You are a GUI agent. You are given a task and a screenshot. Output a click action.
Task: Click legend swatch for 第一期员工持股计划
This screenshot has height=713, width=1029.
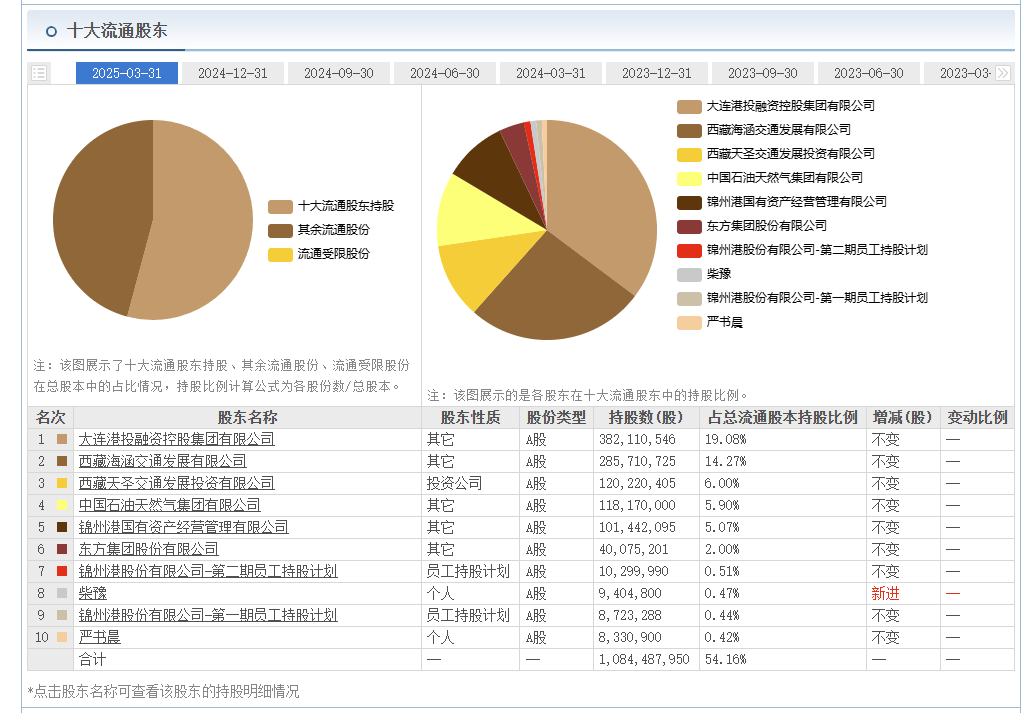tap(689, 298)
